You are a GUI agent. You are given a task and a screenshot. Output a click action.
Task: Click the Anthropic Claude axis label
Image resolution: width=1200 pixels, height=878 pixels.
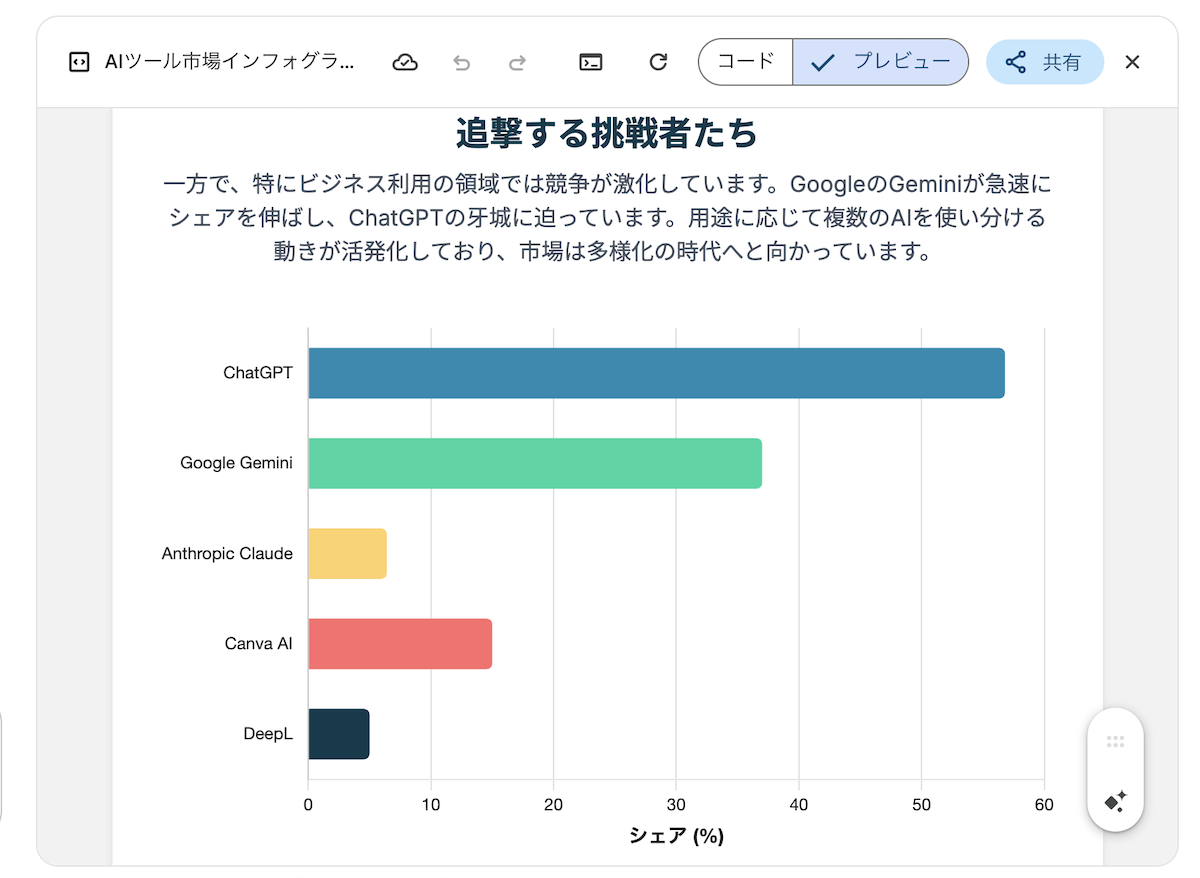click(227, 553)
